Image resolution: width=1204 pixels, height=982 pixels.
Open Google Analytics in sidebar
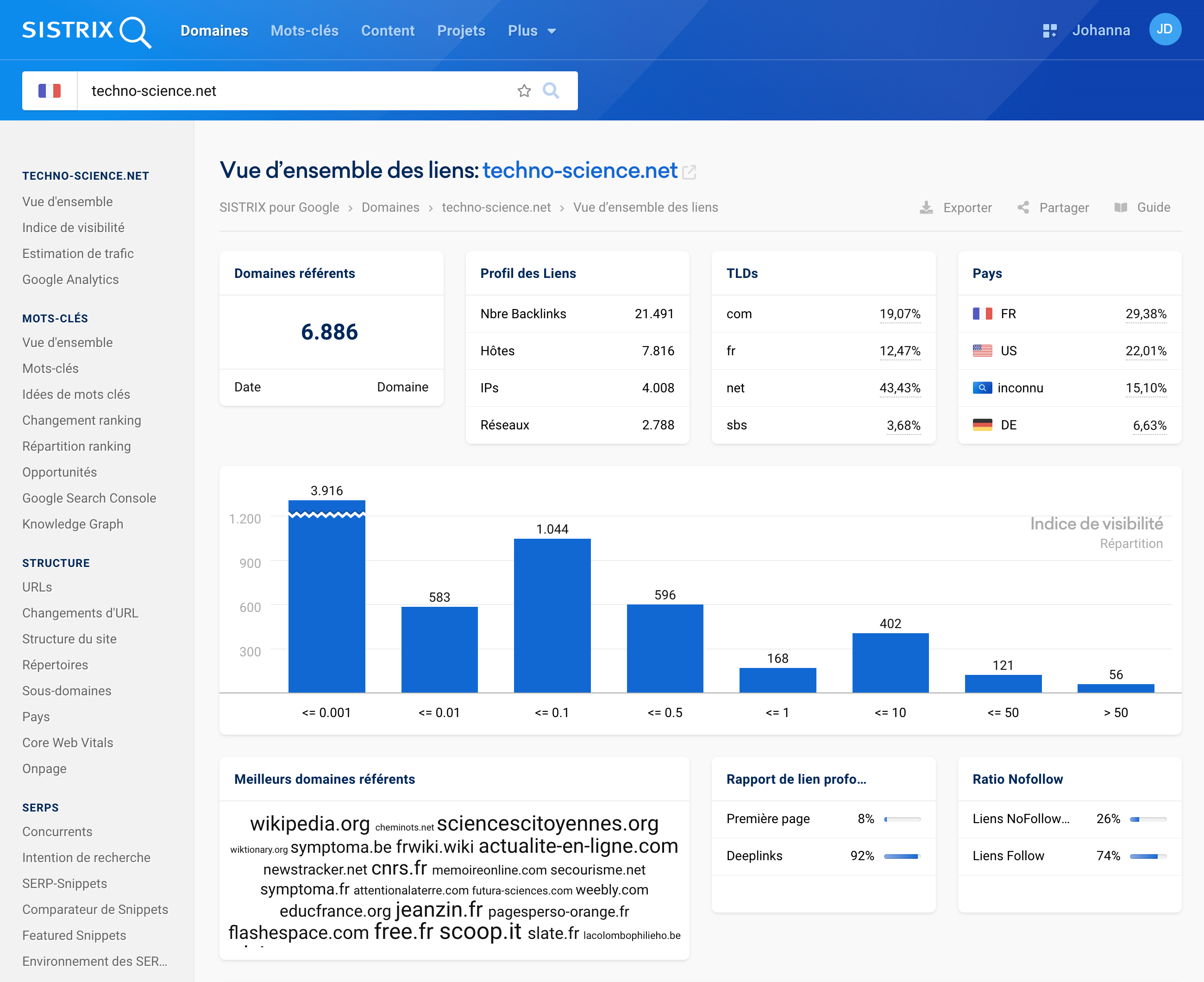click(71, 279)
